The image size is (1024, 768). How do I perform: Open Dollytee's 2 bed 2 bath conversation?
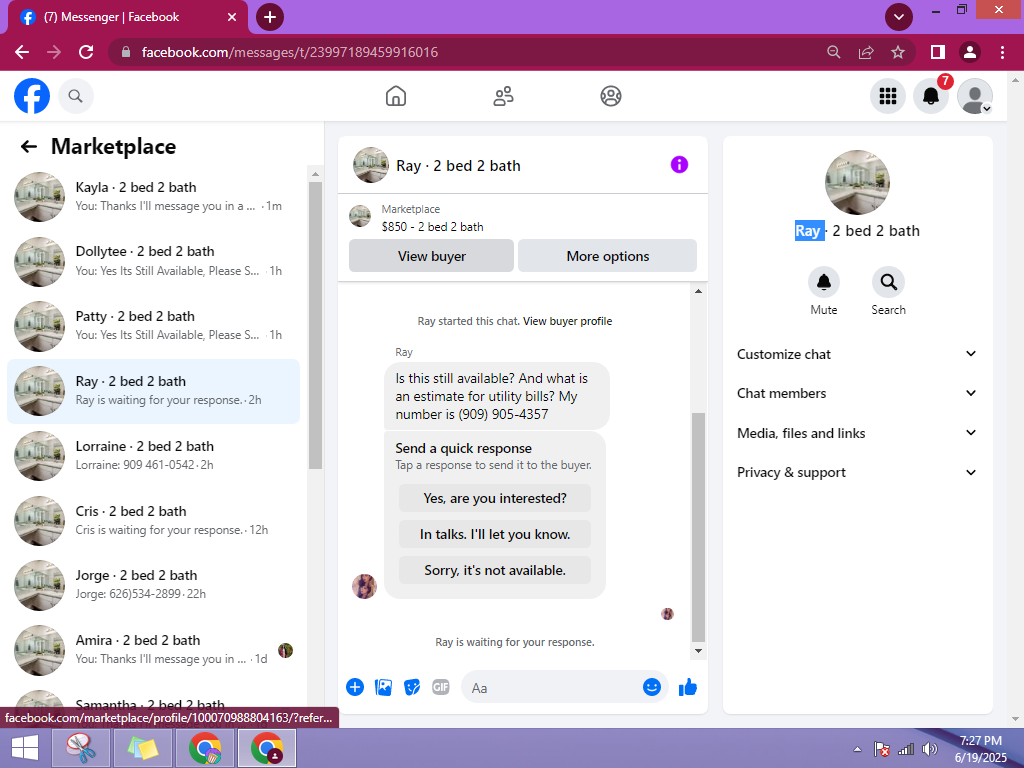click(x=153, y=261)
